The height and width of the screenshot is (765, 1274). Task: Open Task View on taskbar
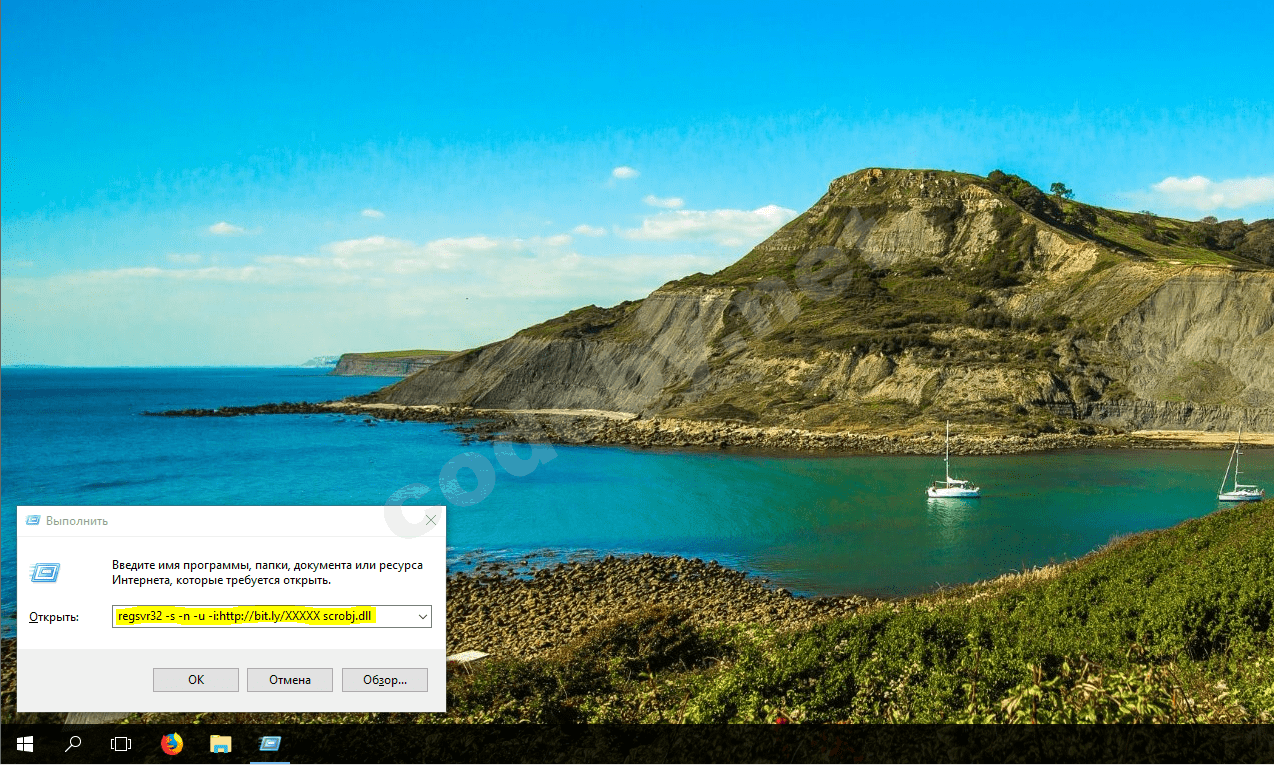pos(121,744)
